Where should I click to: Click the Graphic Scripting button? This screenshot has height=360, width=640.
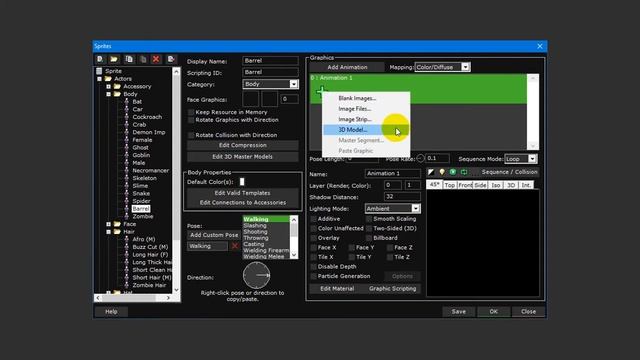[392, 289]
